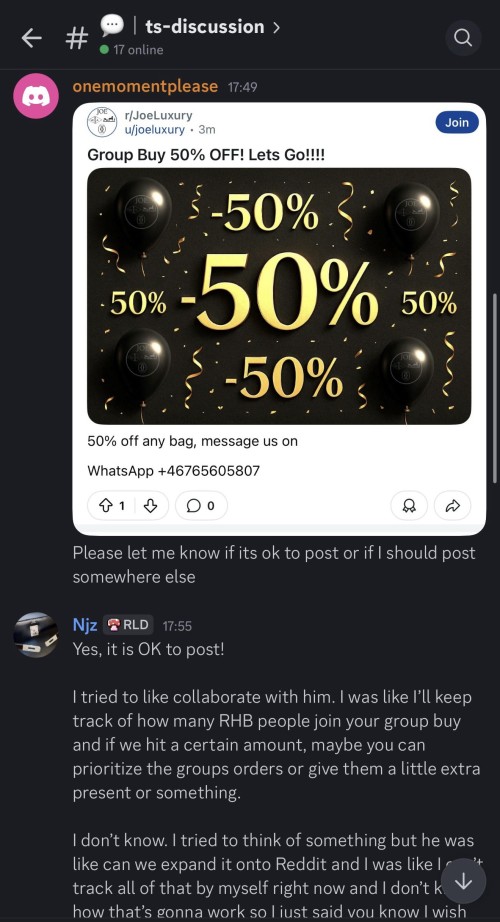The height and width of the screenshot is (922, 500).
Task: Tap the onemomentplease username
Action: [x=145, y=86]
